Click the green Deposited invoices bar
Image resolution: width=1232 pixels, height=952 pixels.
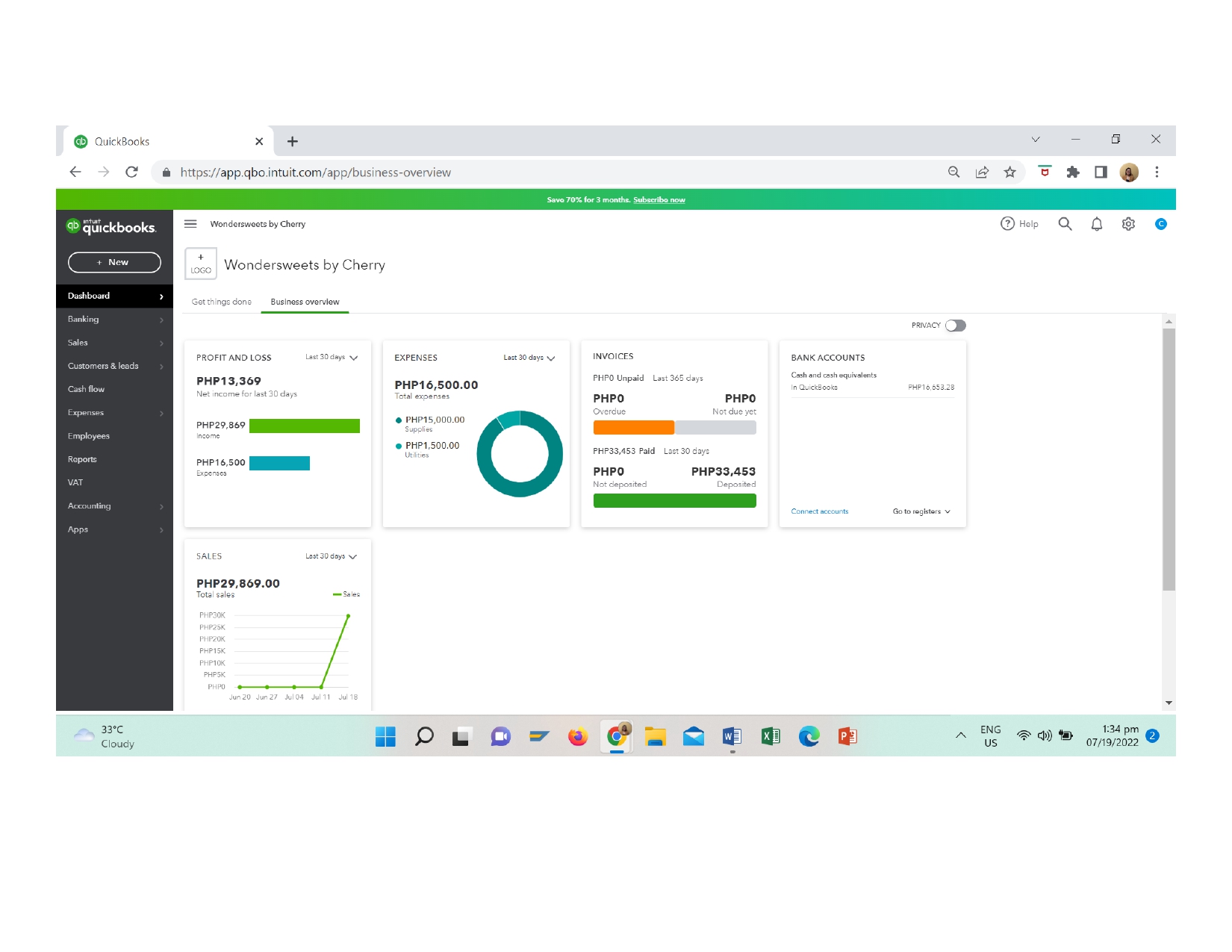tap(675, 501)
